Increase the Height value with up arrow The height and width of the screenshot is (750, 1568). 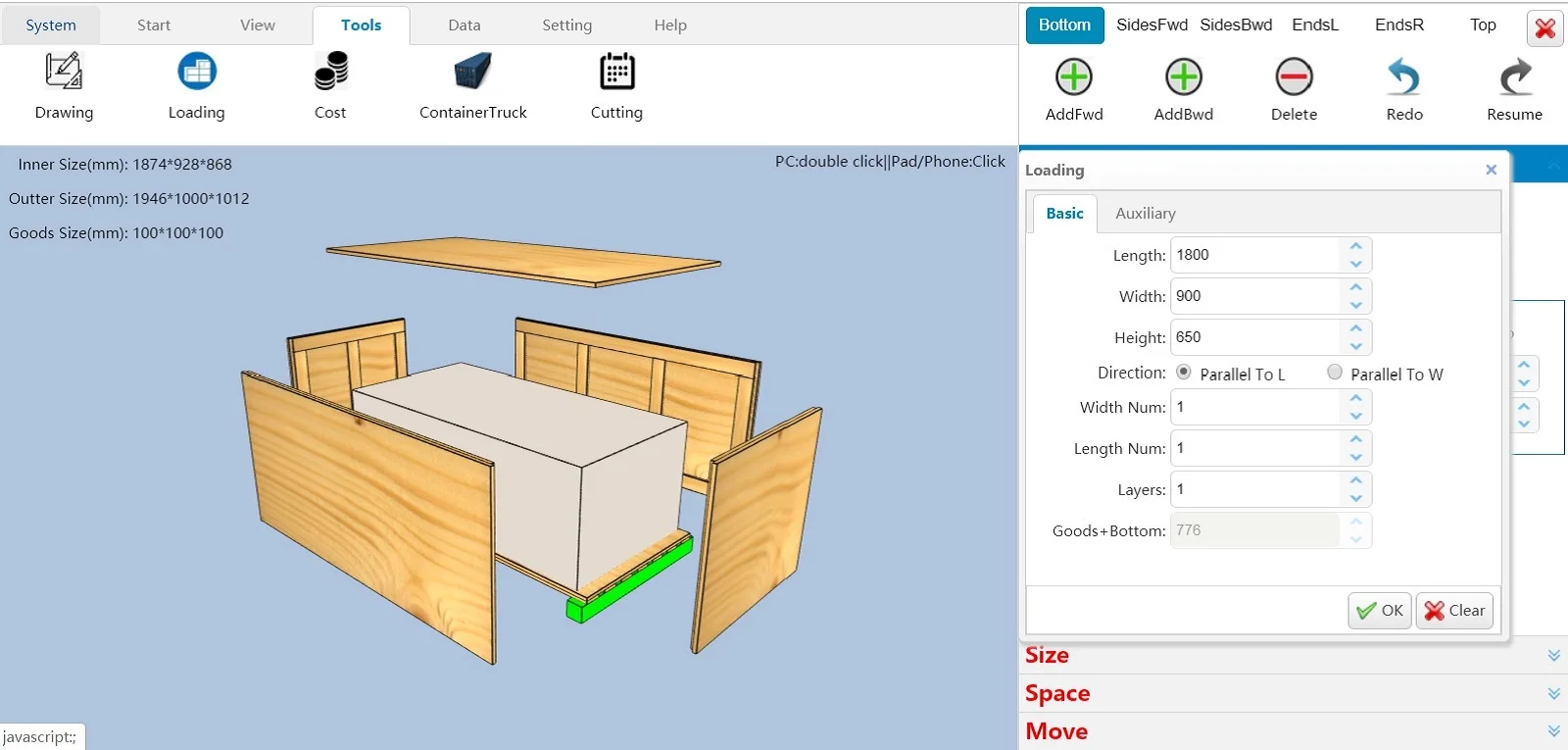point(1355,328)
